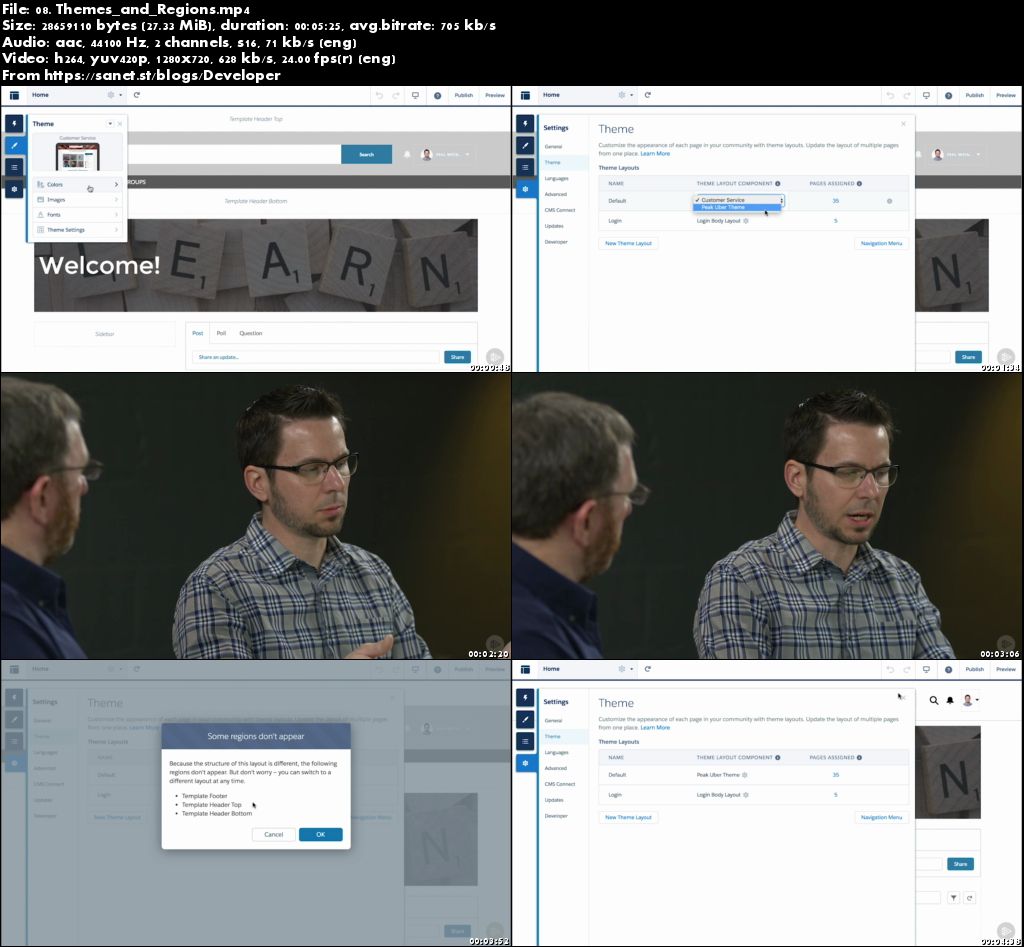Click page properties gear beside Home in 00:00:48 frame

tap(111, 95)
